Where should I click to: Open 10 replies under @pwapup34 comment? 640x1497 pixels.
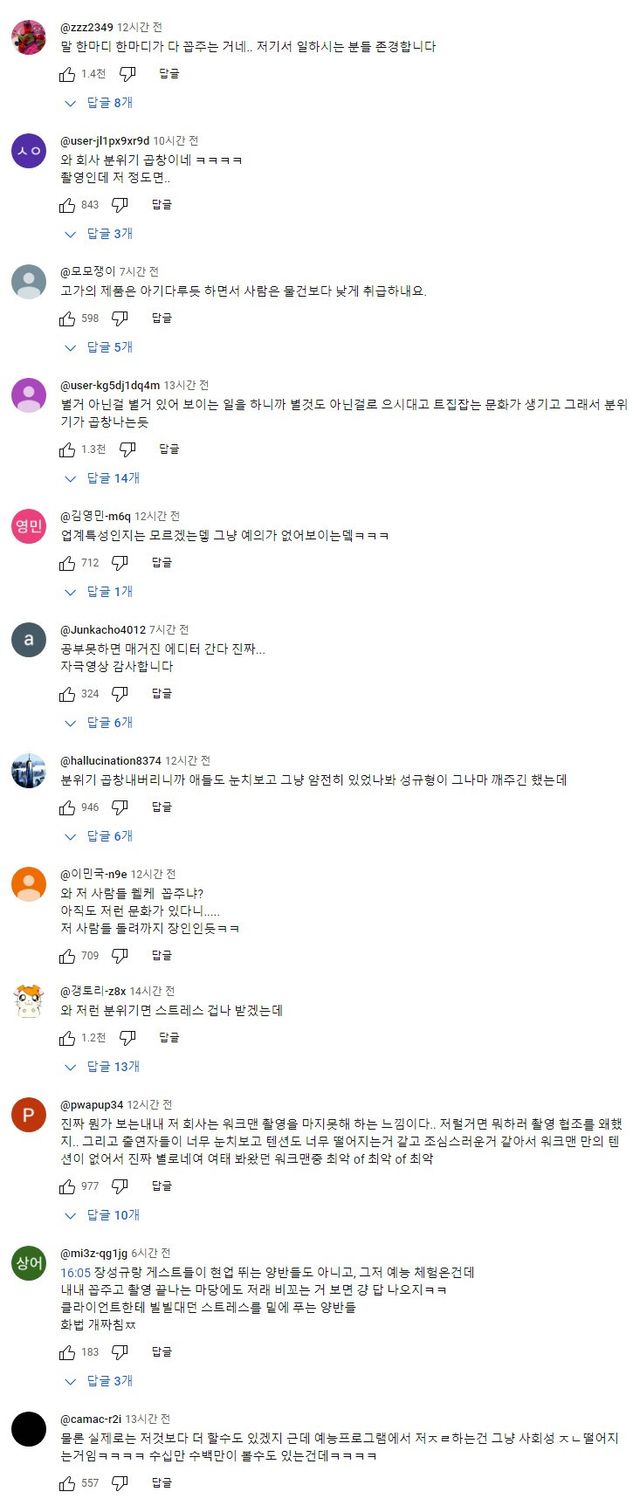point(103,1215)
